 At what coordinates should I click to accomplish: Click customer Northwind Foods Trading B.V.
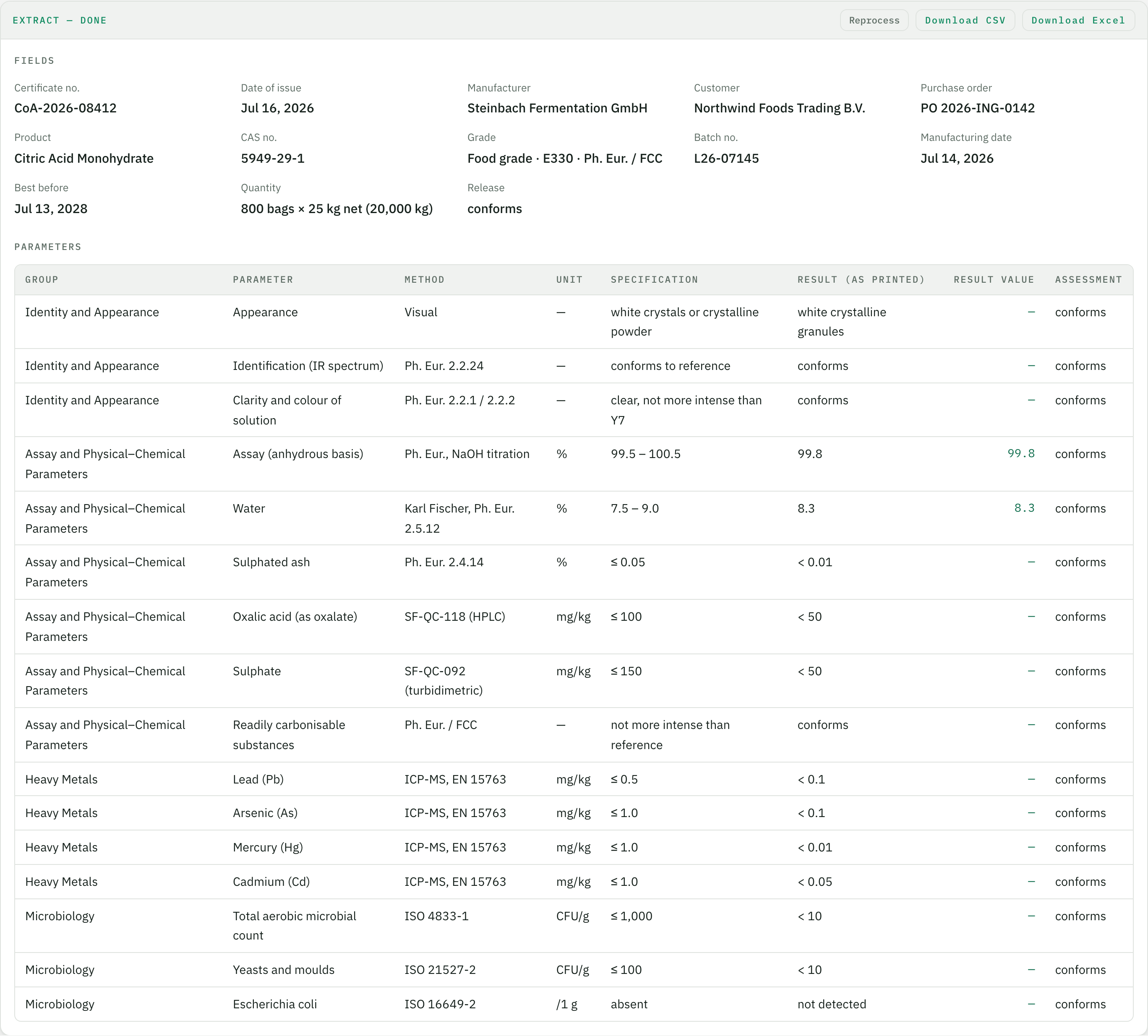(x=780, y=108)
